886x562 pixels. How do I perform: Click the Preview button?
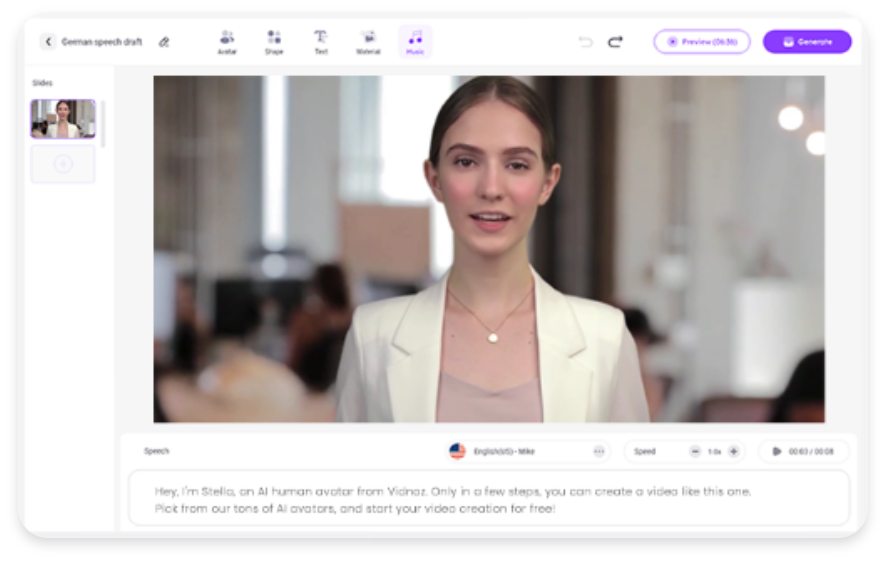tap(701, 42)
